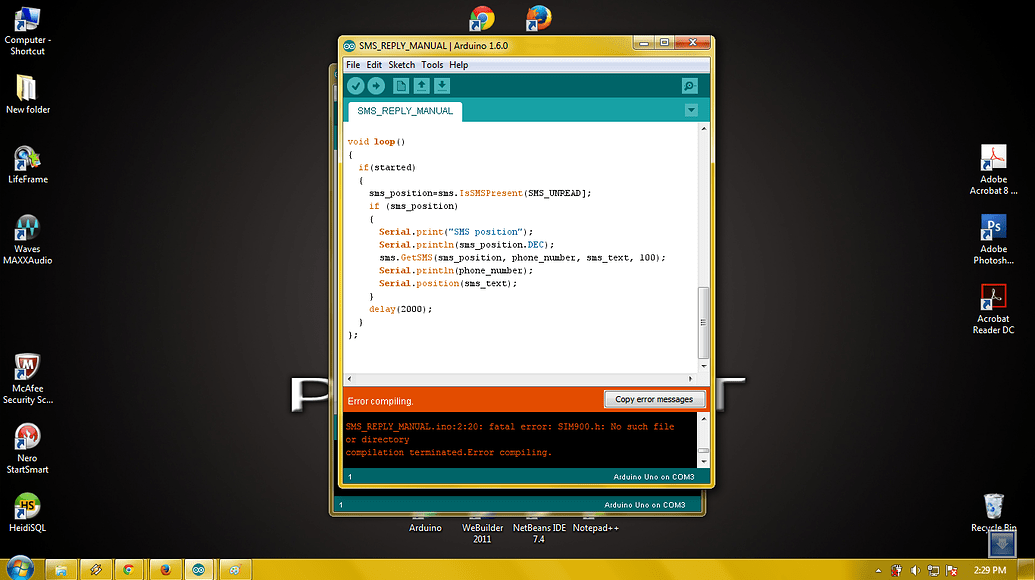Click horizontal scrollbar left arrow
The height and width of the screenshot is (580, 1035).
(349, 379)
